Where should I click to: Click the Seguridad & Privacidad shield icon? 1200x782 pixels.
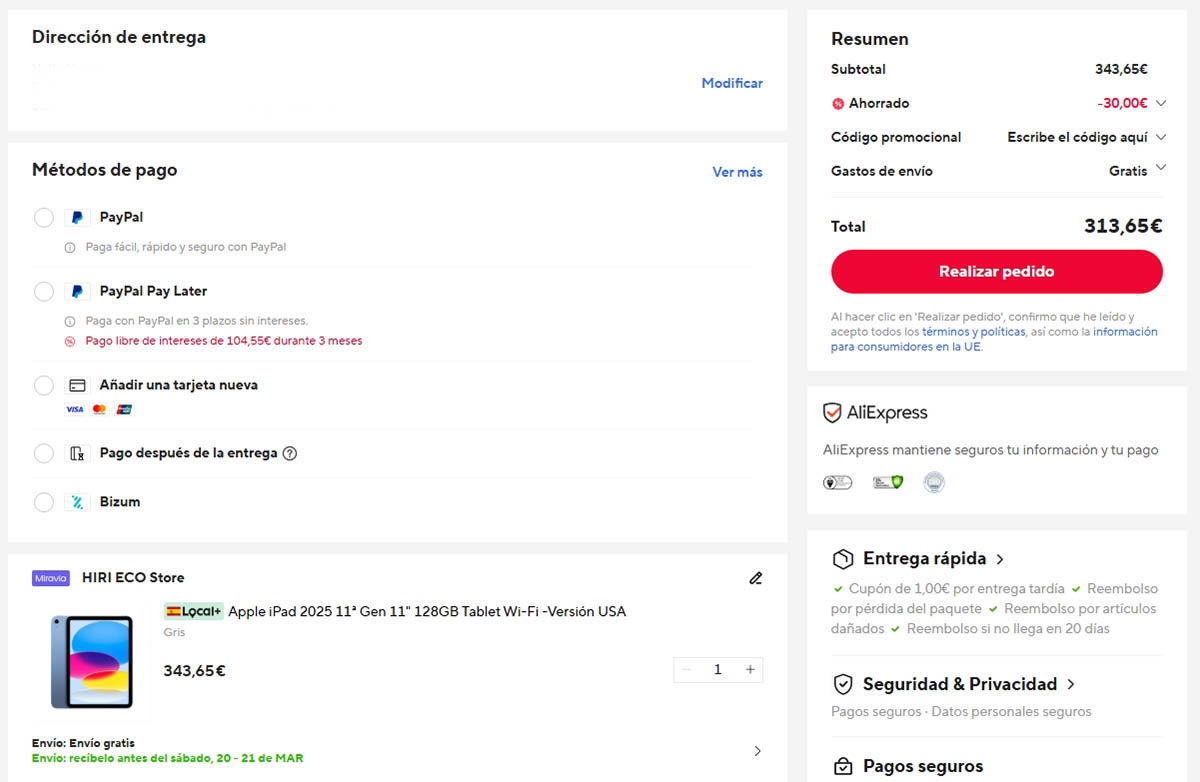tap(843, 684)
